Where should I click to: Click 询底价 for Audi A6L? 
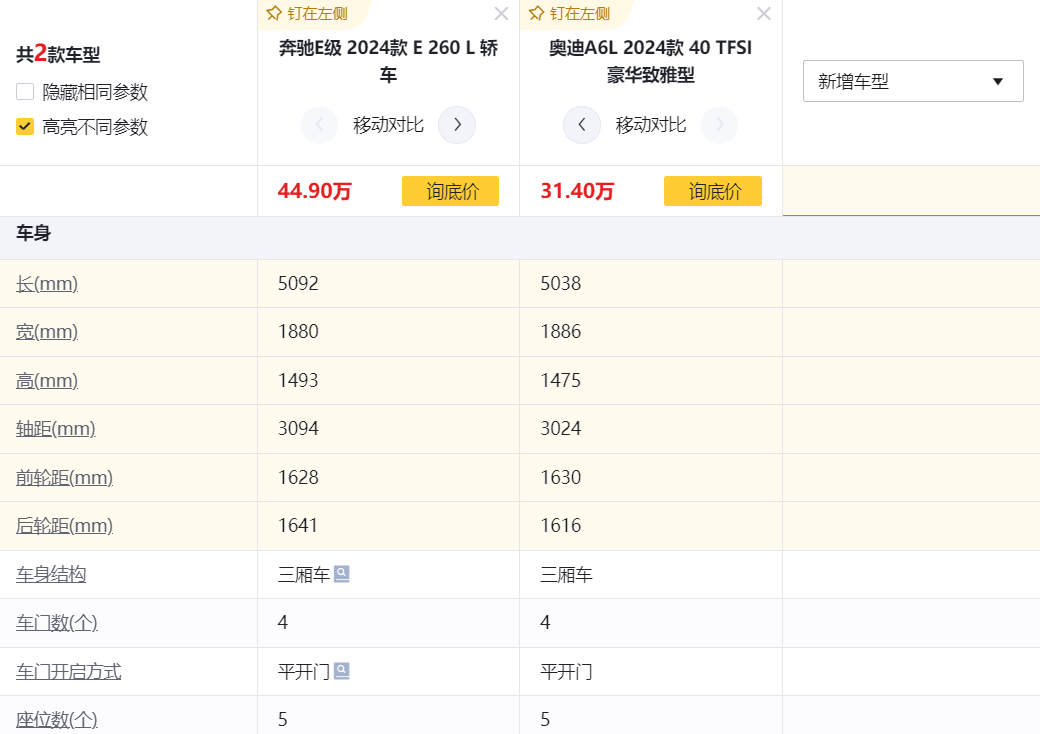coord(712,191)
